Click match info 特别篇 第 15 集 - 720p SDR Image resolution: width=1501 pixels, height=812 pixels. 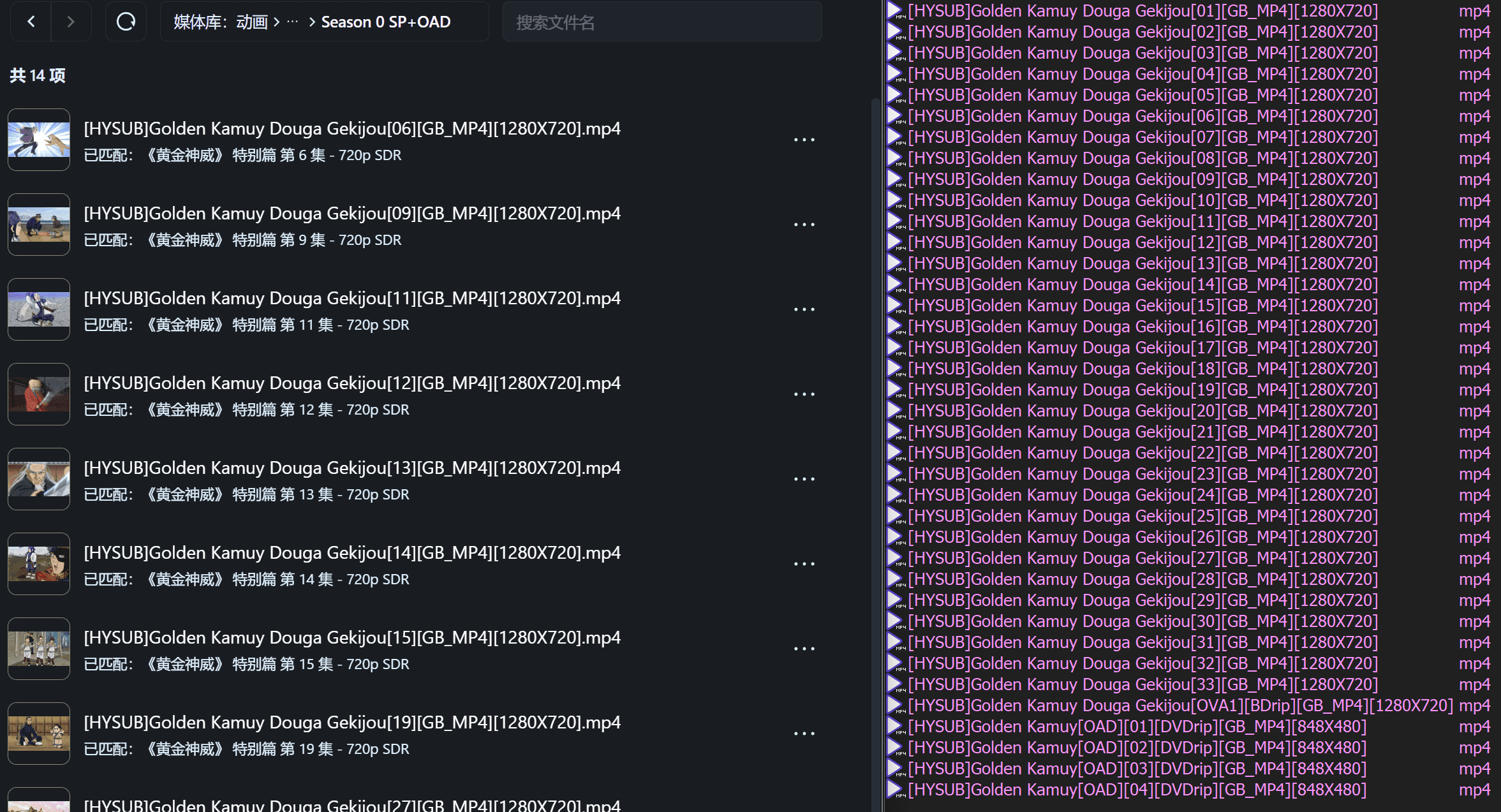[x=321, y=665]
